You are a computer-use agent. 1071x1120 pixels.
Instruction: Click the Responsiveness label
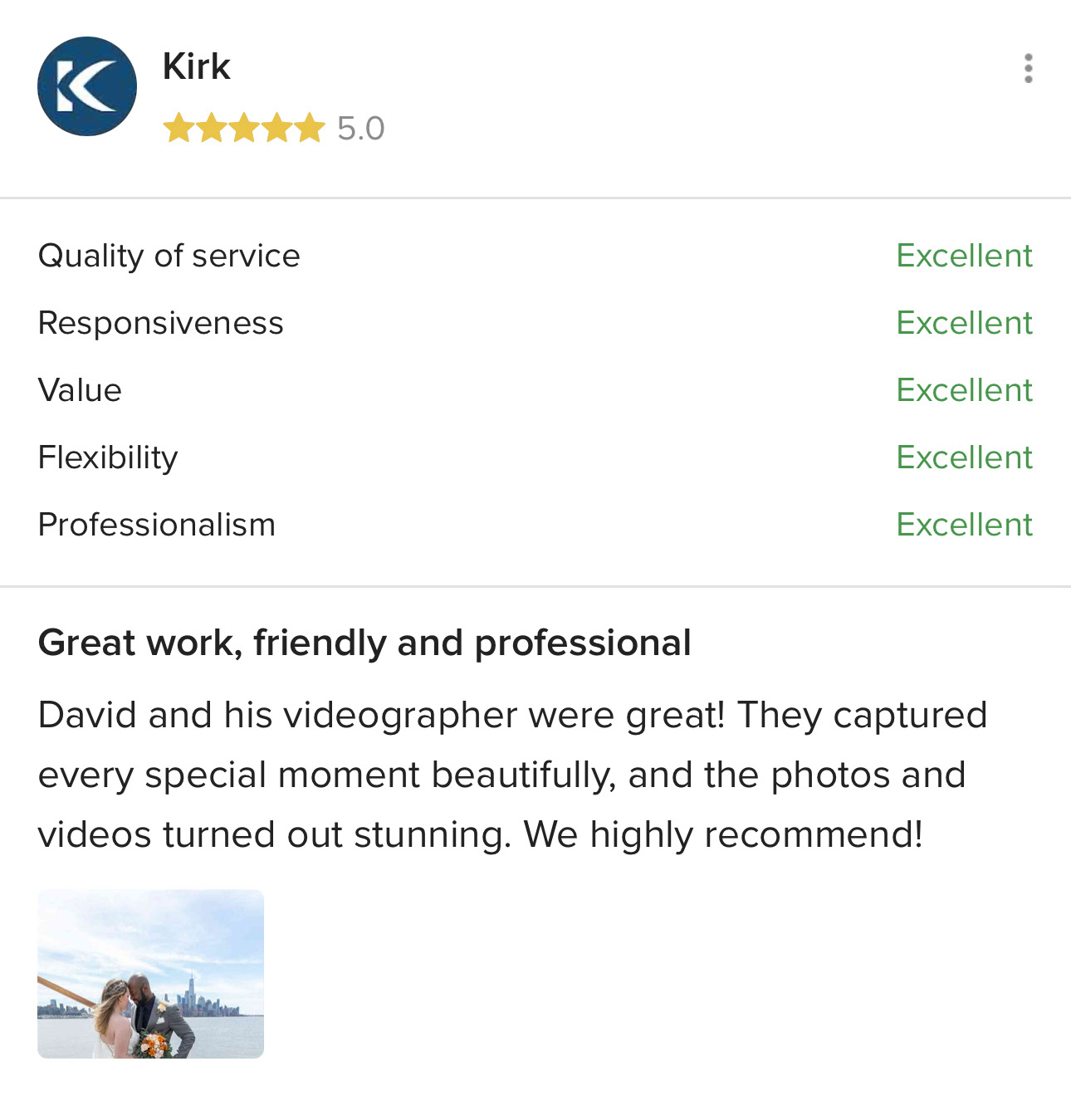161,324
